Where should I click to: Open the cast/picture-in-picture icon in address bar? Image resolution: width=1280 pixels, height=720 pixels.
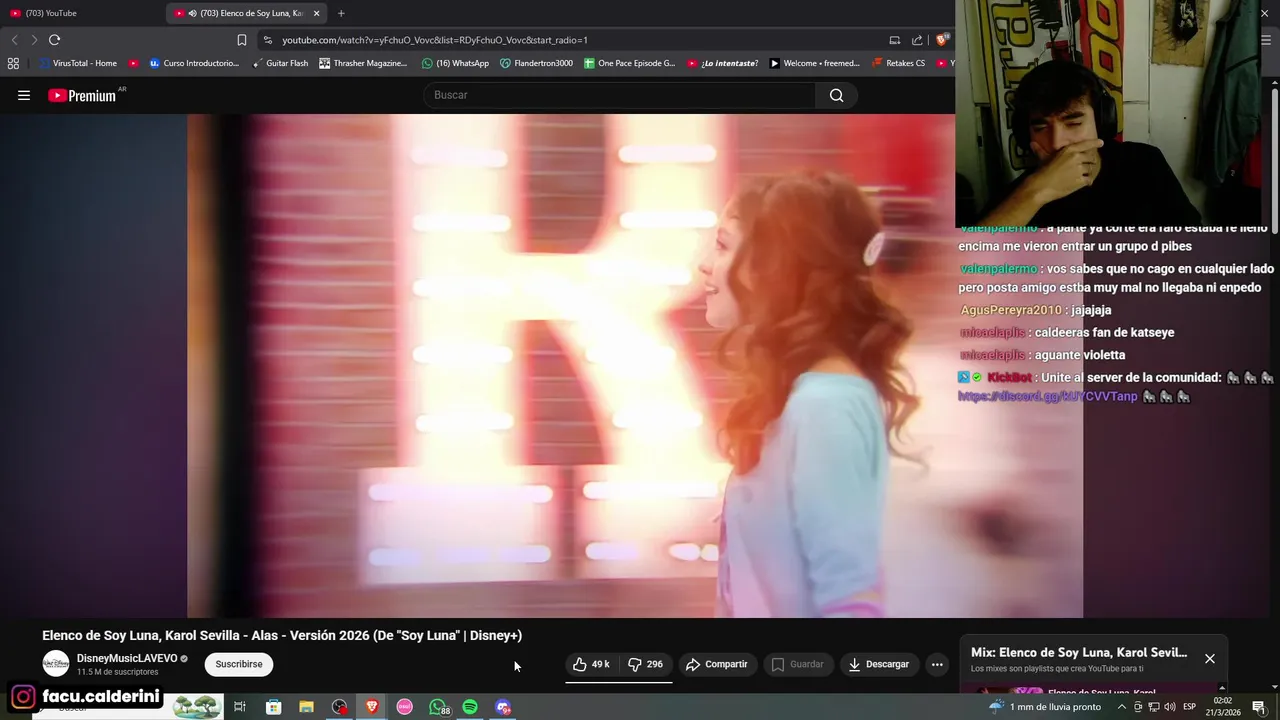point(894,40)
